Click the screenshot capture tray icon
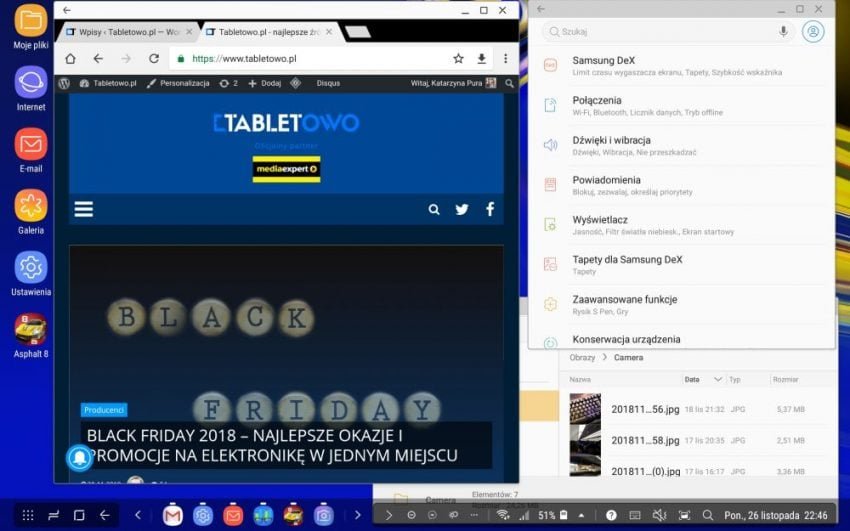This screenshot has width=850, height=531. [684, 515]
